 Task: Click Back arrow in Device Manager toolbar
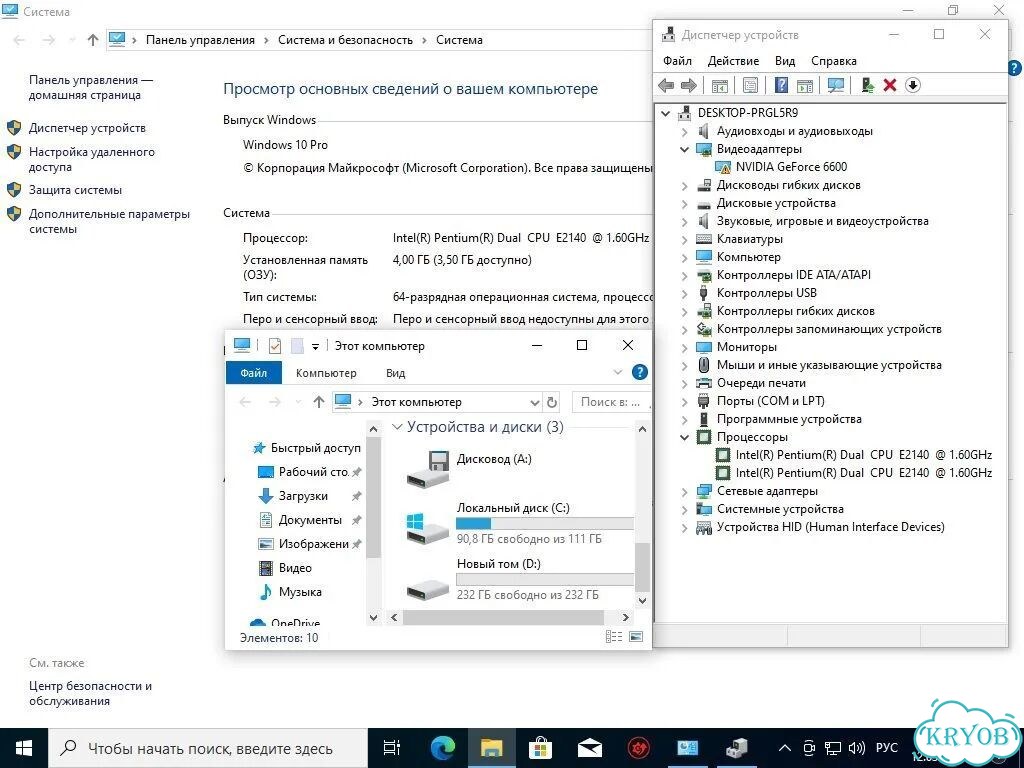tap(666, 86)
